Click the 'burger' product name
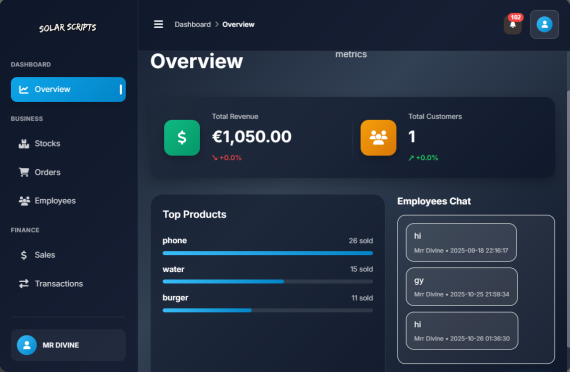 [x=175, y=298]
